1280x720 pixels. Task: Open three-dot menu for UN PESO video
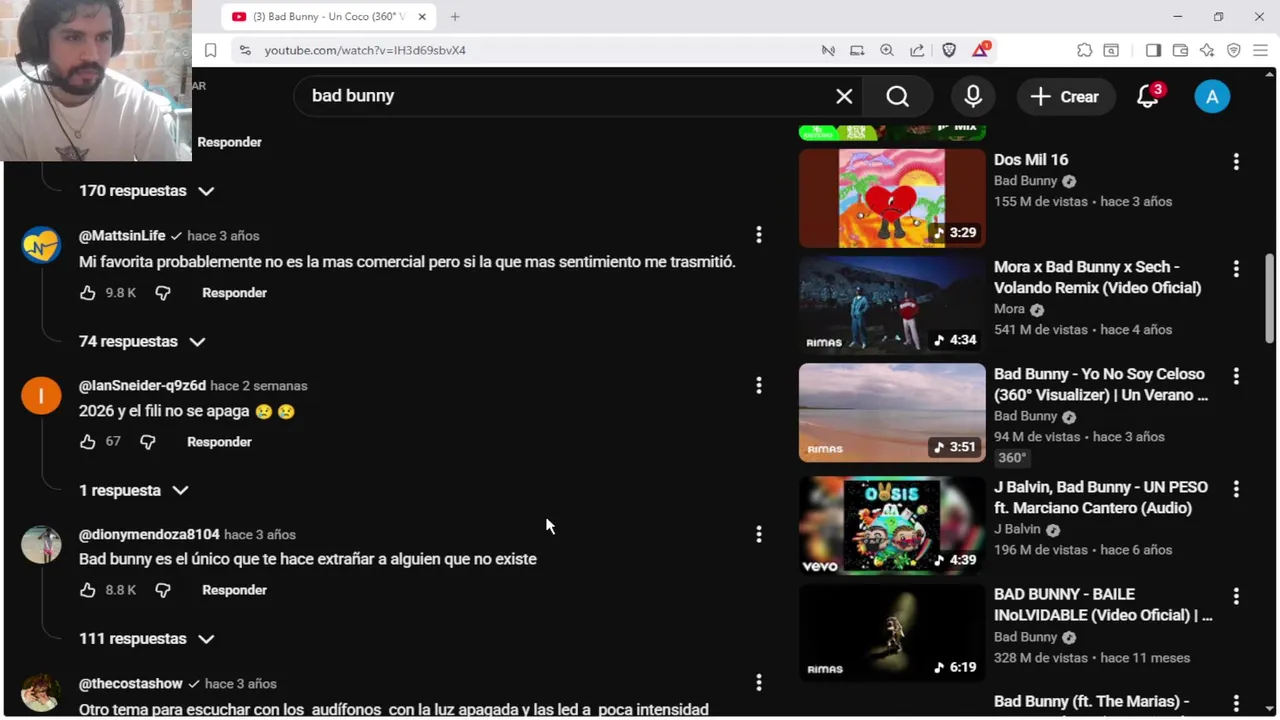(1236, 489)
